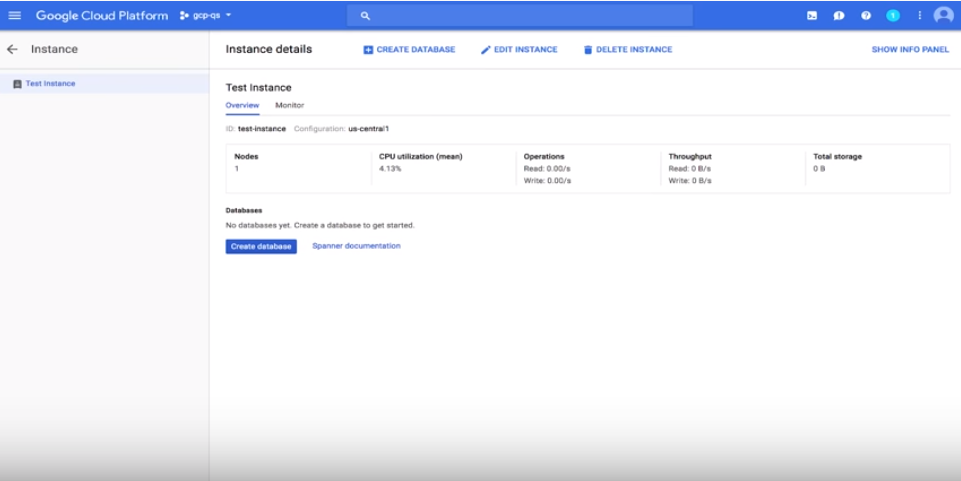Open the send feedback icon

tap(839, 16)
